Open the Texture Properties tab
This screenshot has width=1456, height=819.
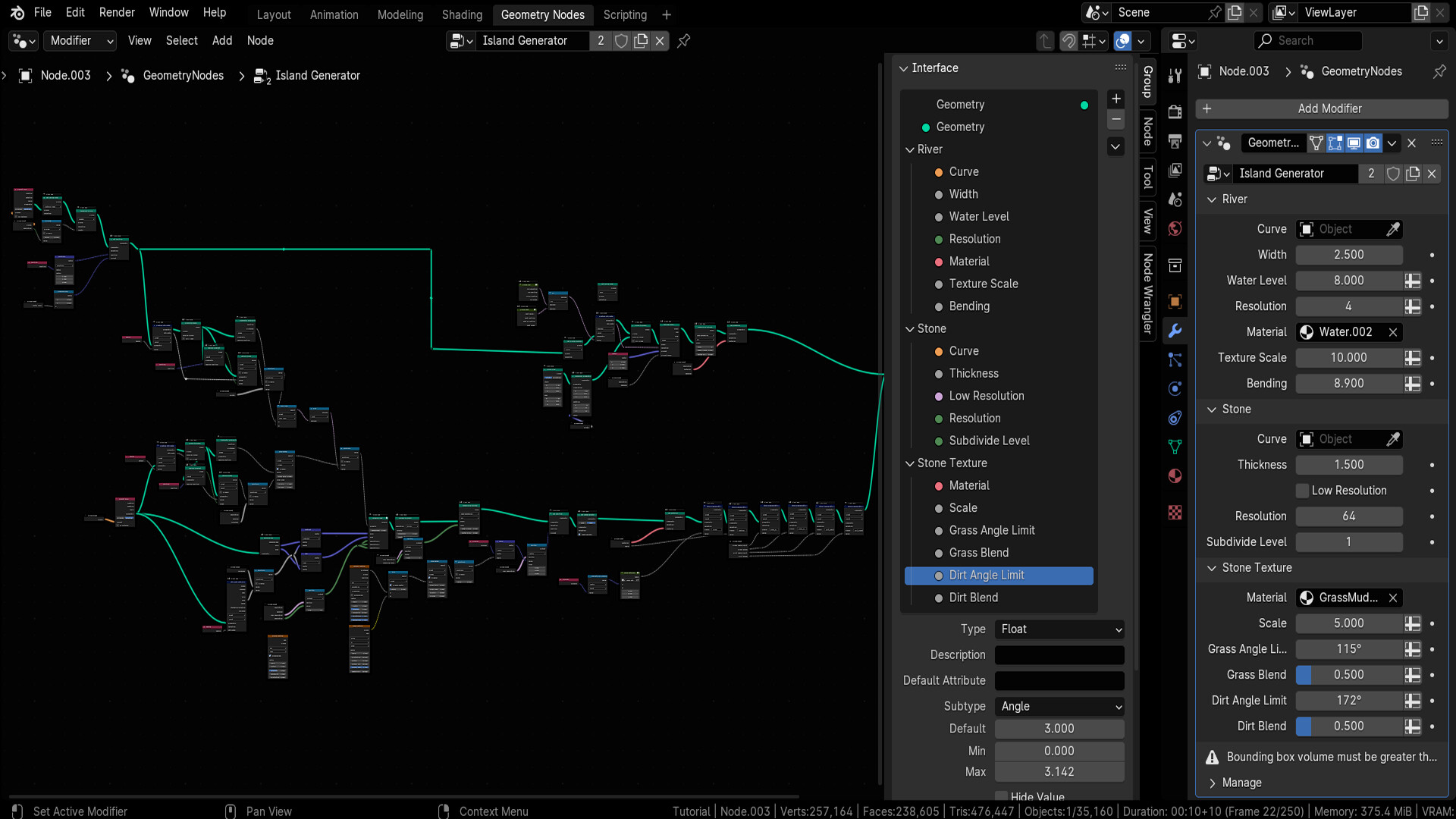click(1175, 513)
